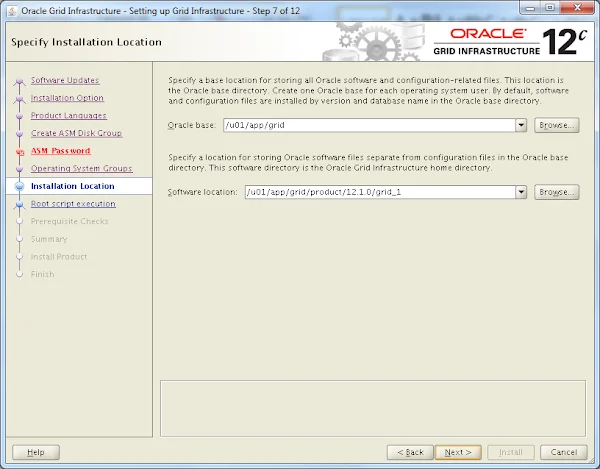The height and width of the screenshot is (469, 600).
Task: Click the Install Product step label
Action: (x=59, y=256)
